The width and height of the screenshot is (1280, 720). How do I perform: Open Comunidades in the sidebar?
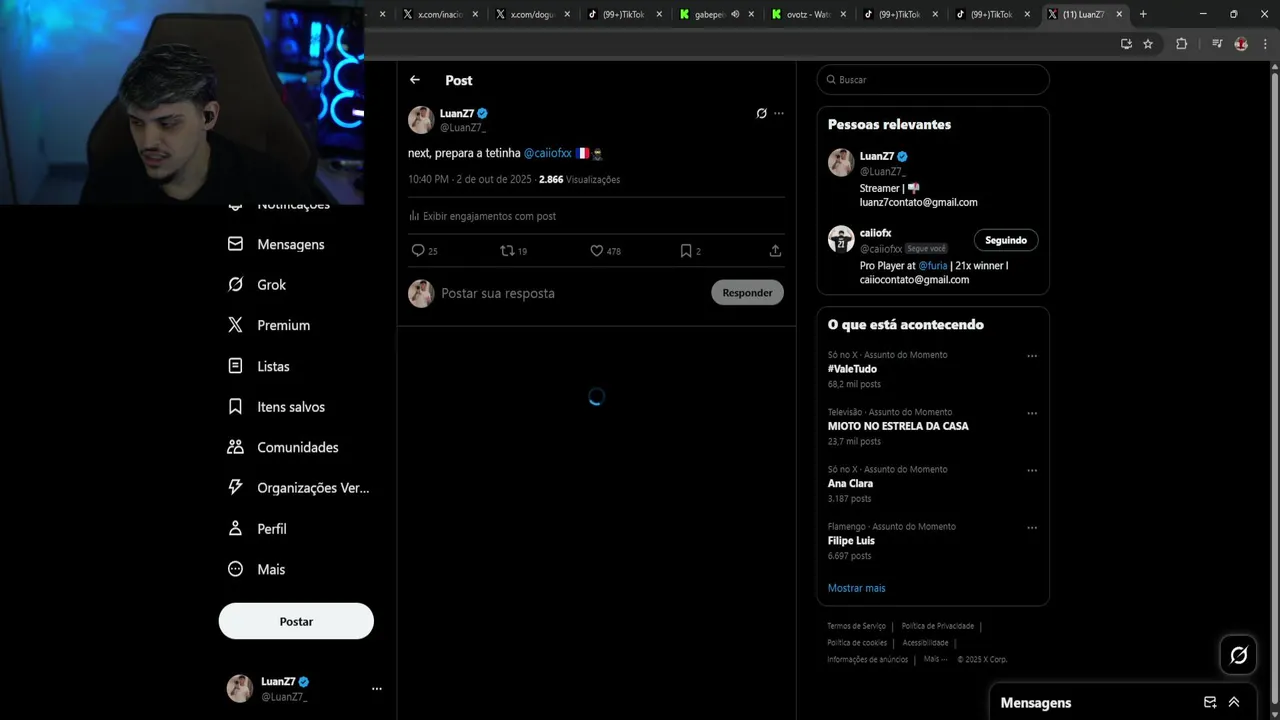(283, 447)
